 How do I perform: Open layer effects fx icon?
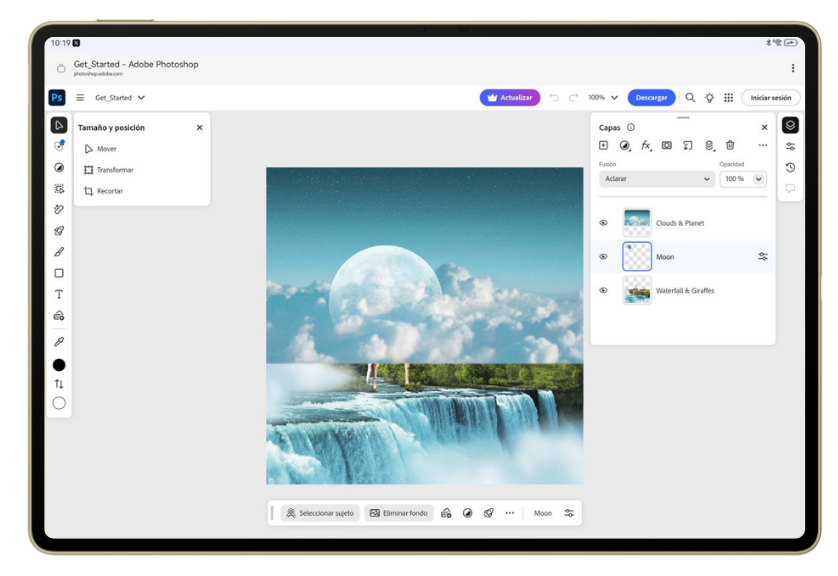[x=646, y=146]
